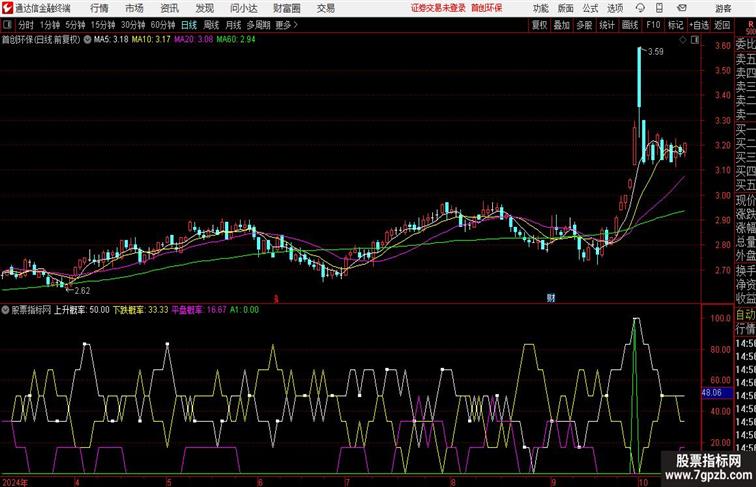Click the 画线 drawing toolbar button

tap(630, 25)
